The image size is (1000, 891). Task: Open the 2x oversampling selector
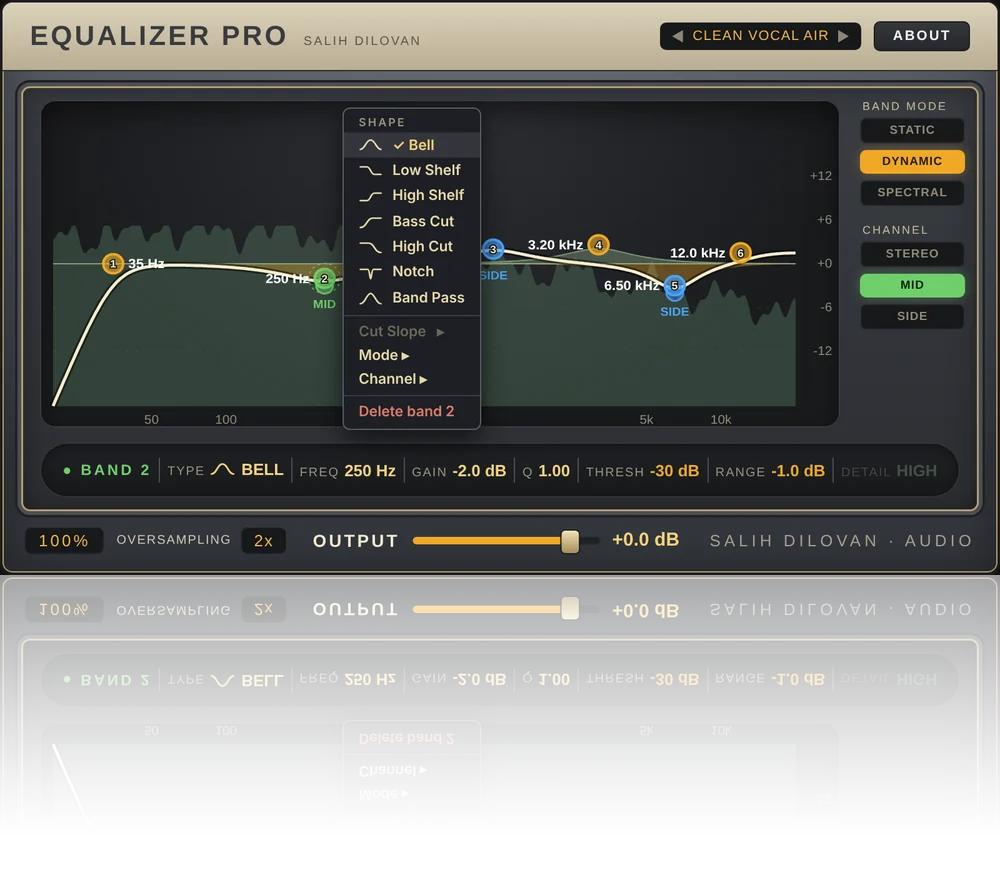tap(263, 541)
